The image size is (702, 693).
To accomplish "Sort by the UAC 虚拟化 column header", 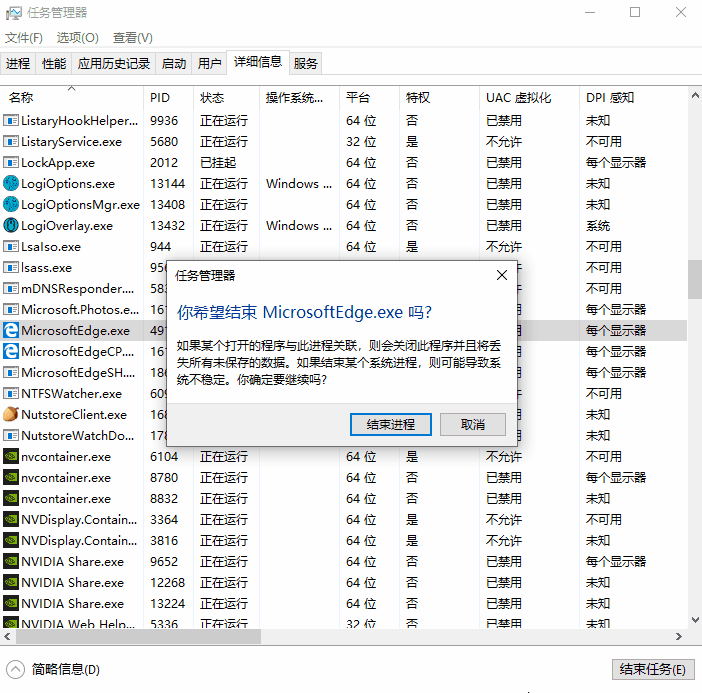I will [x=529, y=98].
